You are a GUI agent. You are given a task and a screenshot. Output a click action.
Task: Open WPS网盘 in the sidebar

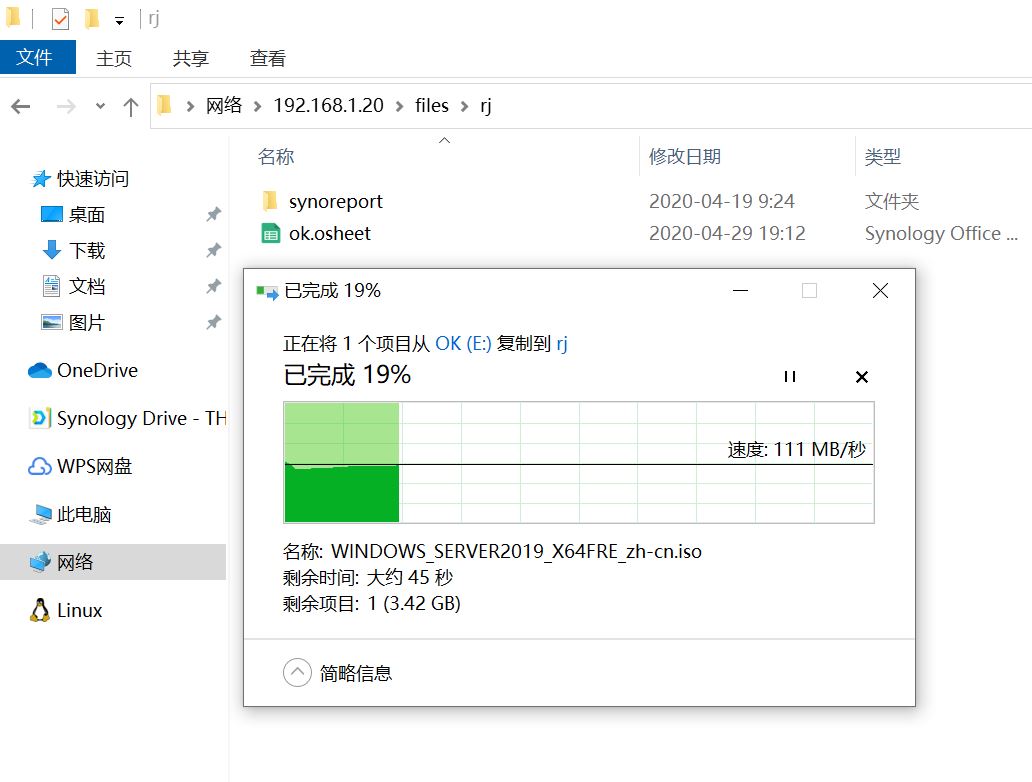(94, 466)
